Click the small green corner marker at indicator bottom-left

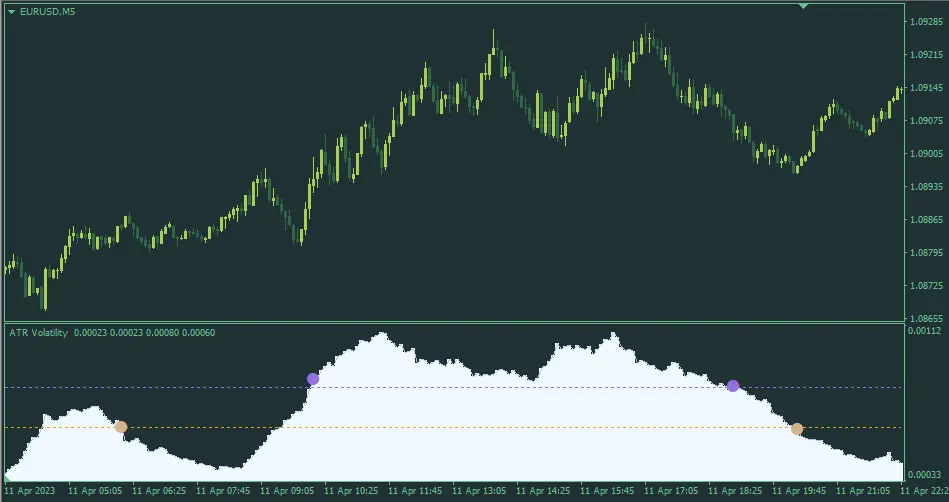(x=5, y=479)
